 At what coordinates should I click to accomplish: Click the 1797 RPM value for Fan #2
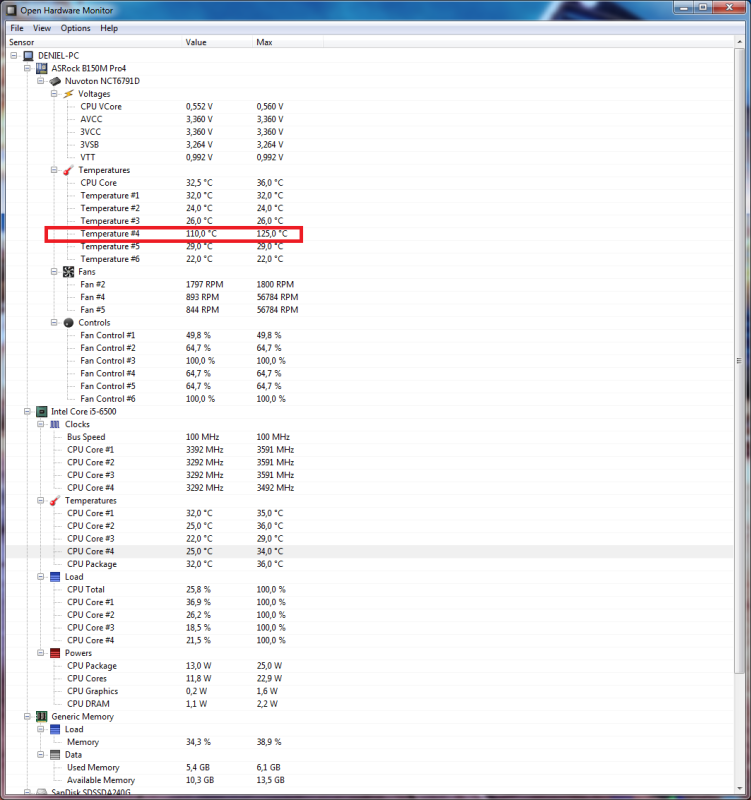click(x=205, y=285)
